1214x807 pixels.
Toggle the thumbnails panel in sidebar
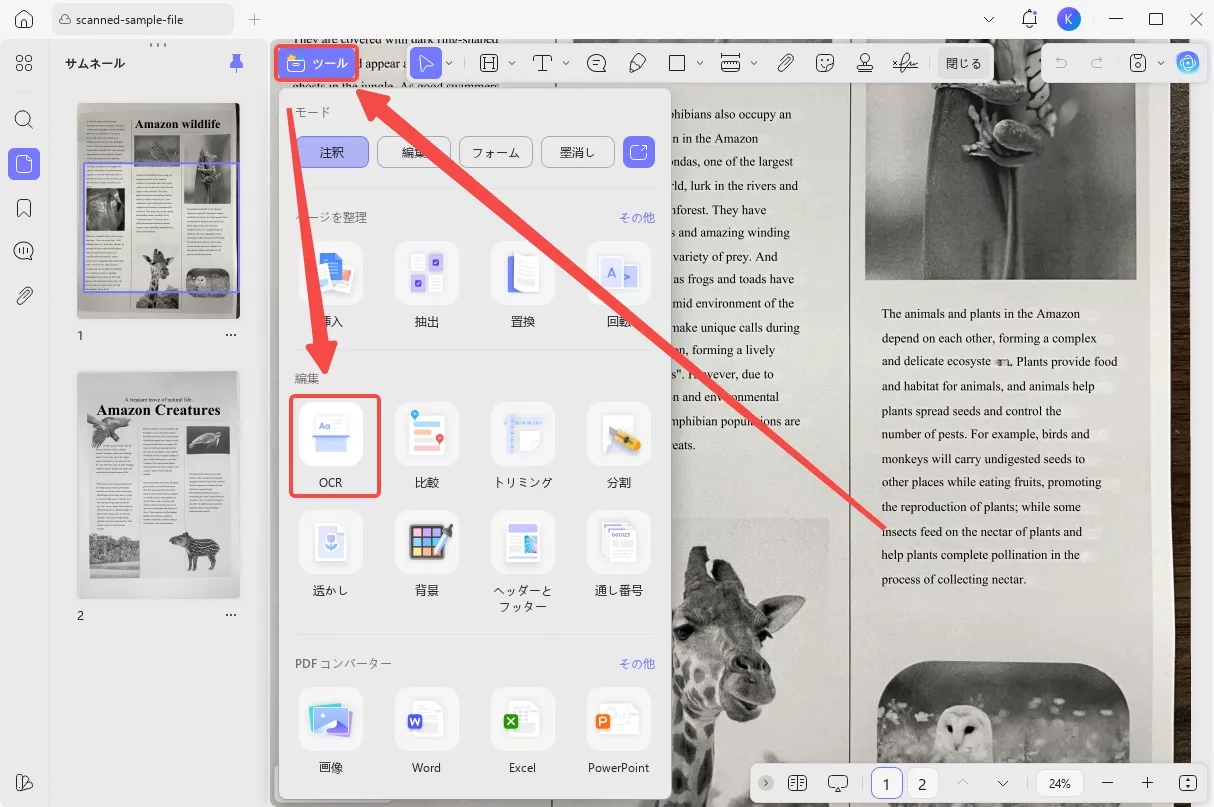point(24,163)
